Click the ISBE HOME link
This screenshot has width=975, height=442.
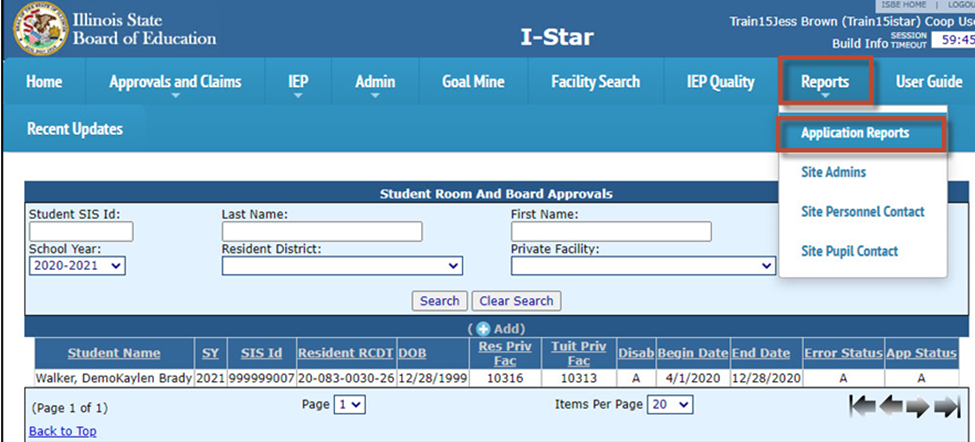(903, 4)
